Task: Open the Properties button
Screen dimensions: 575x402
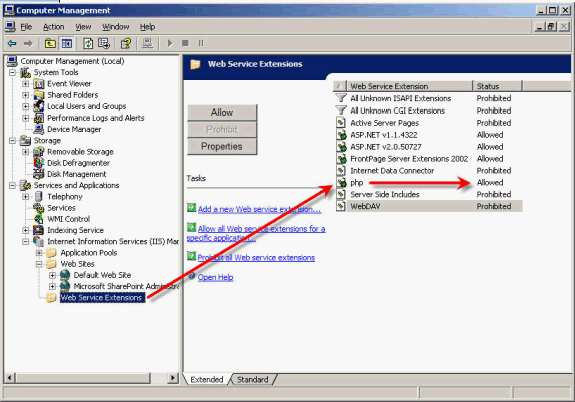Action: pyautogui.click(x=222, y=146)
